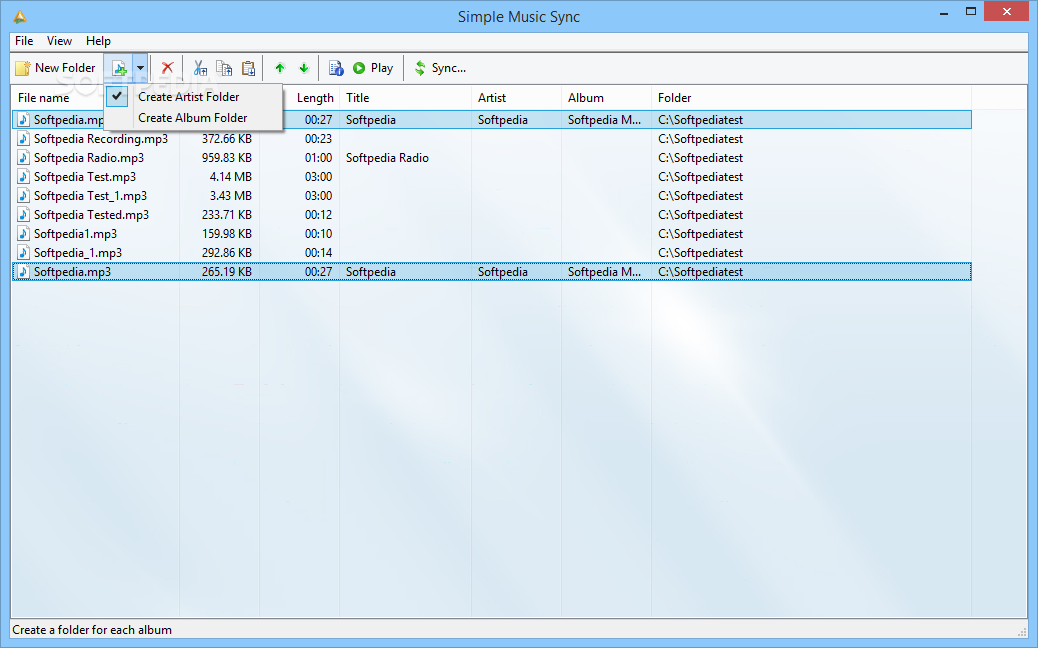
Task: Click the 4.14 MB size cell
Action: pyautogui.click(x=230, y=177)
